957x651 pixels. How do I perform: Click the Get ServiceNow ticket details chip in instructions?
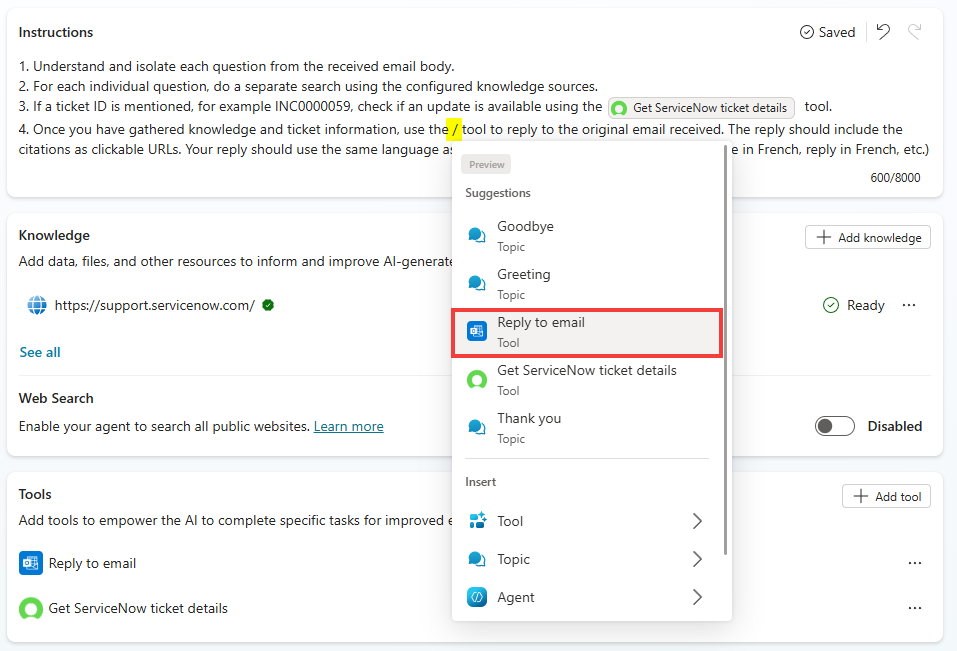pos(701,108)
